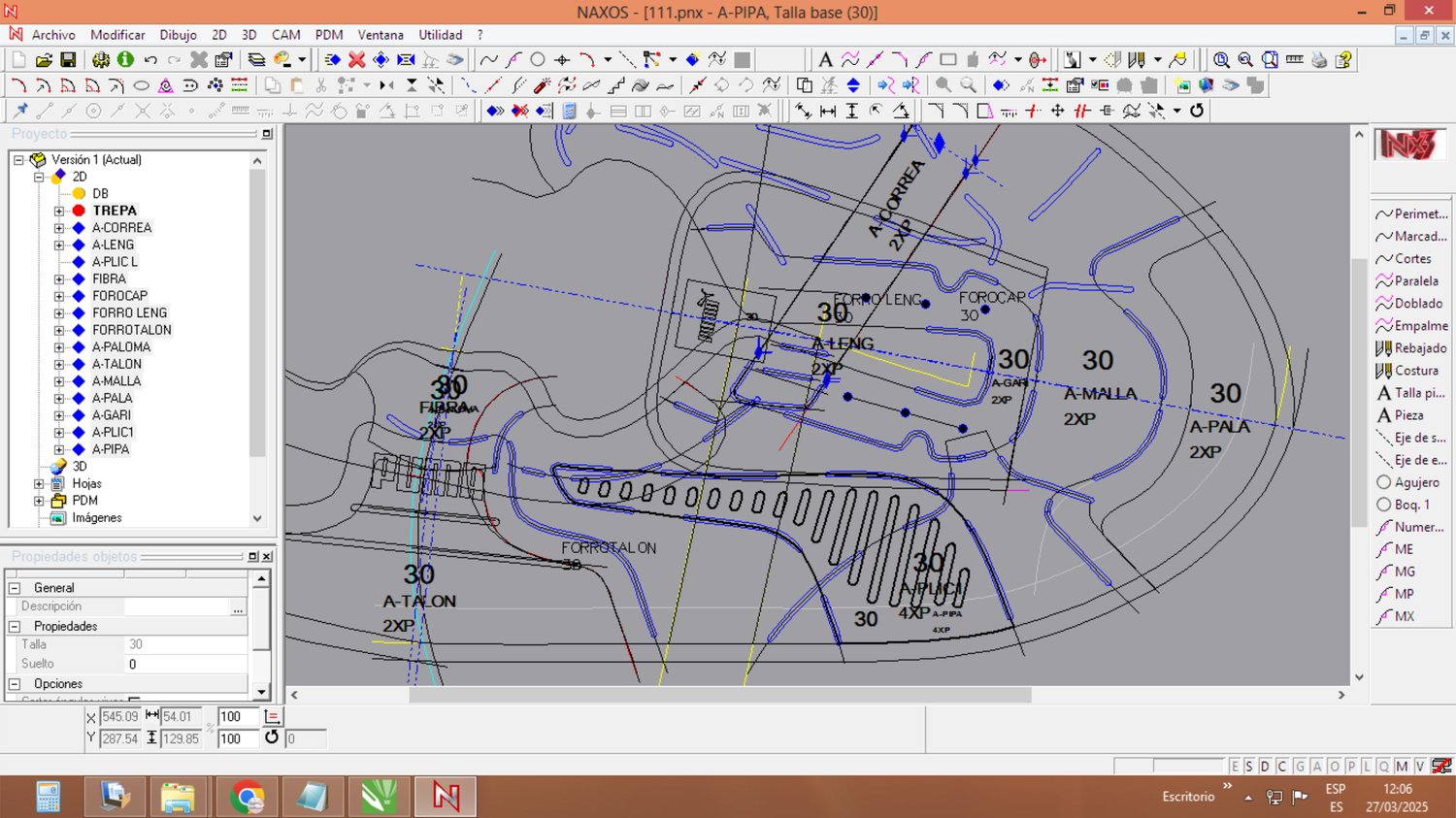The image size is (1456, 818).
Task: Click the Descripción ellipsis button
Action: pos(237,607)
